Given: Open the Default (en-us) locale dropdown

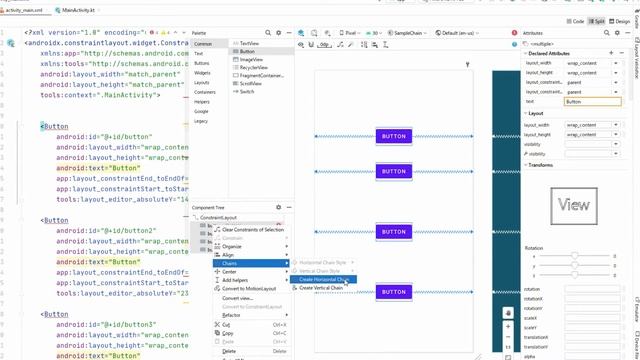Looking at the screenshot, I should [457, 33].
